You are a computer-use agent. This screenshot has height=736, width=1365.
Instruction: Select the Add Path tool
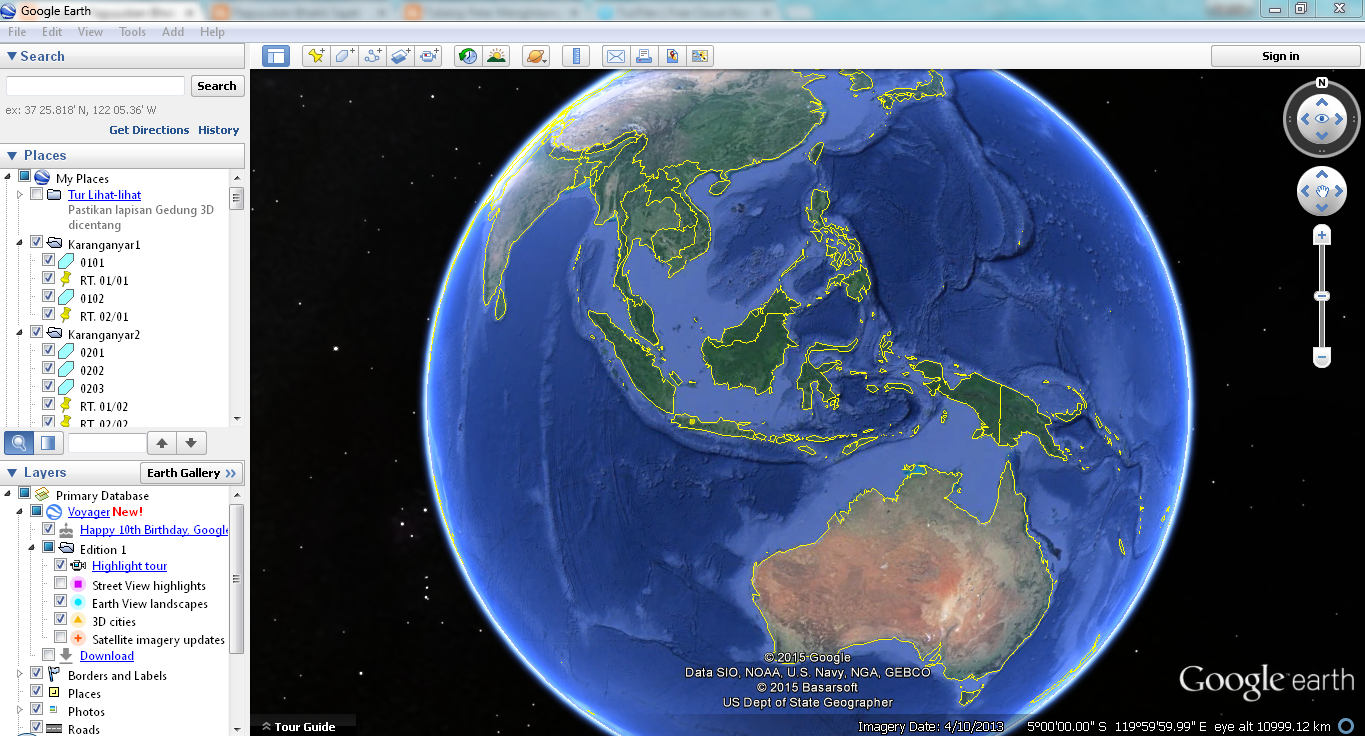tap(371, 55)
